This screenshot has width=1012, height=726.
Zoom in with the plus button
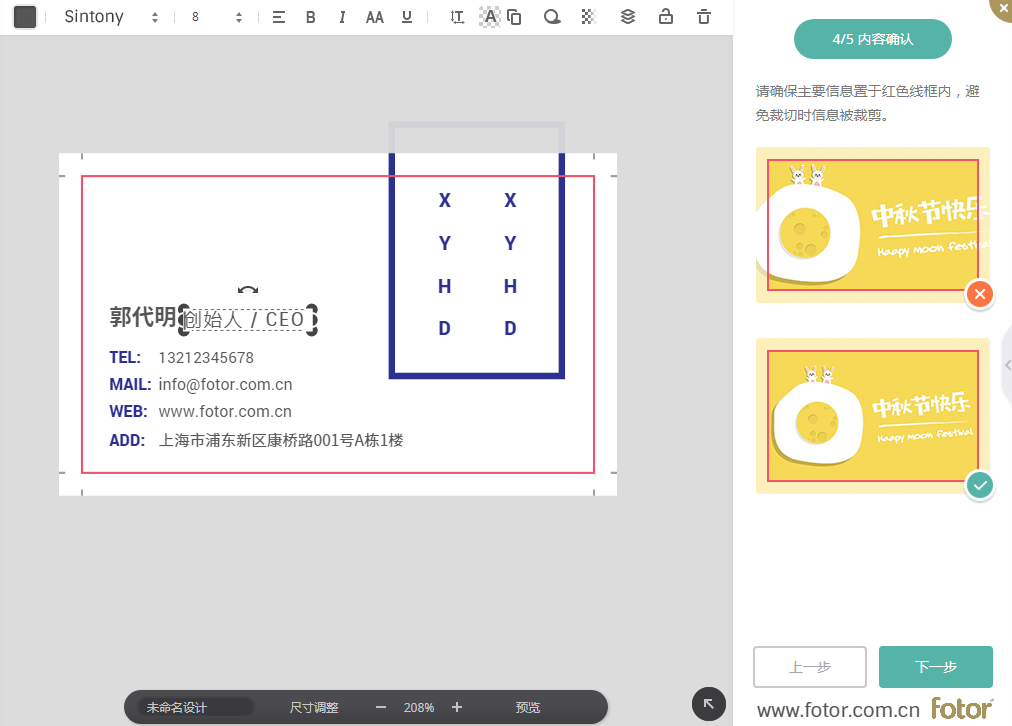tap(457, 707)
